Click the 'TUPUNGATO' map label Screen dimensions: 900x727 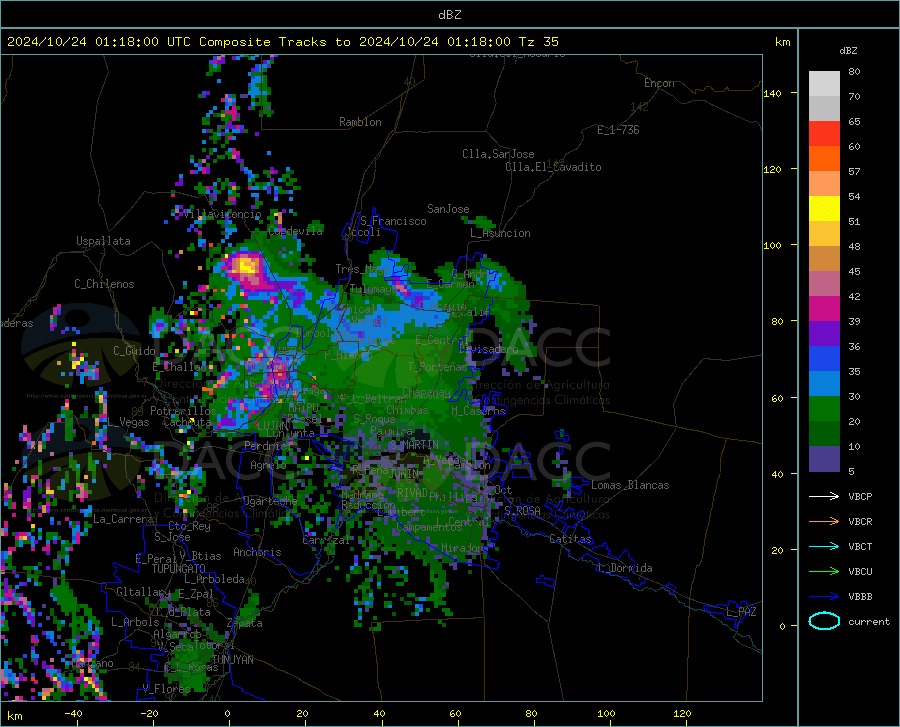tap(179, 569)
